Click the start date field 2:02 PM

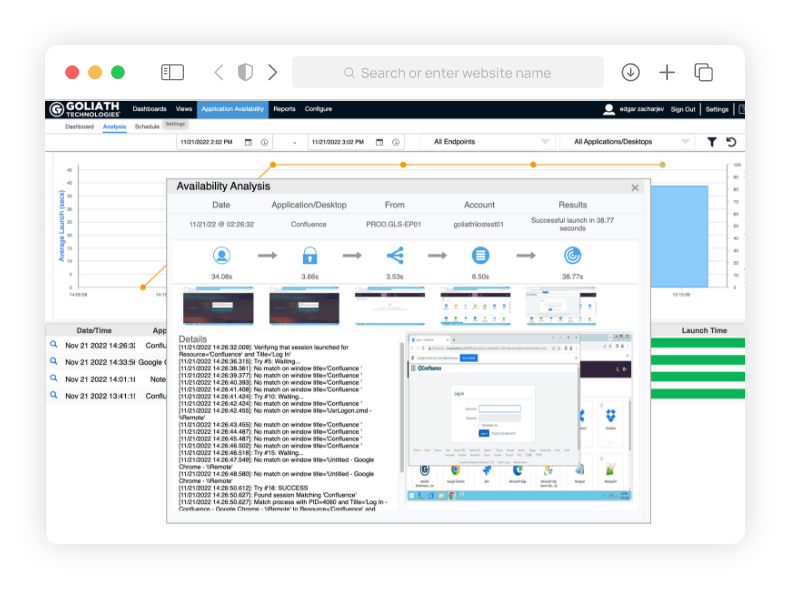click(207, 142)
